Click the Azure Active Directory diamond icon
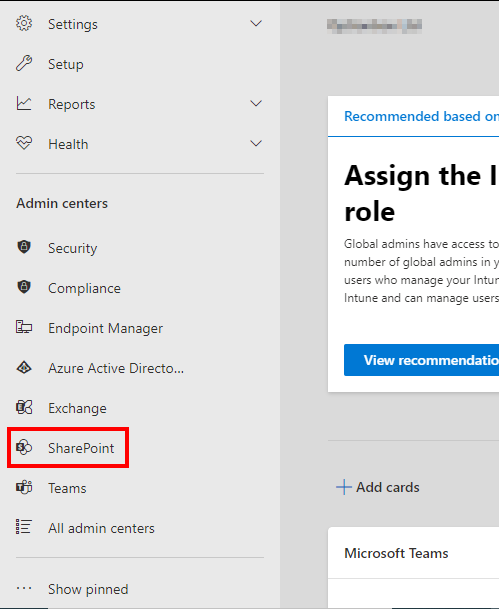Screen dimensions: 499x609 [x=24, y=367]
